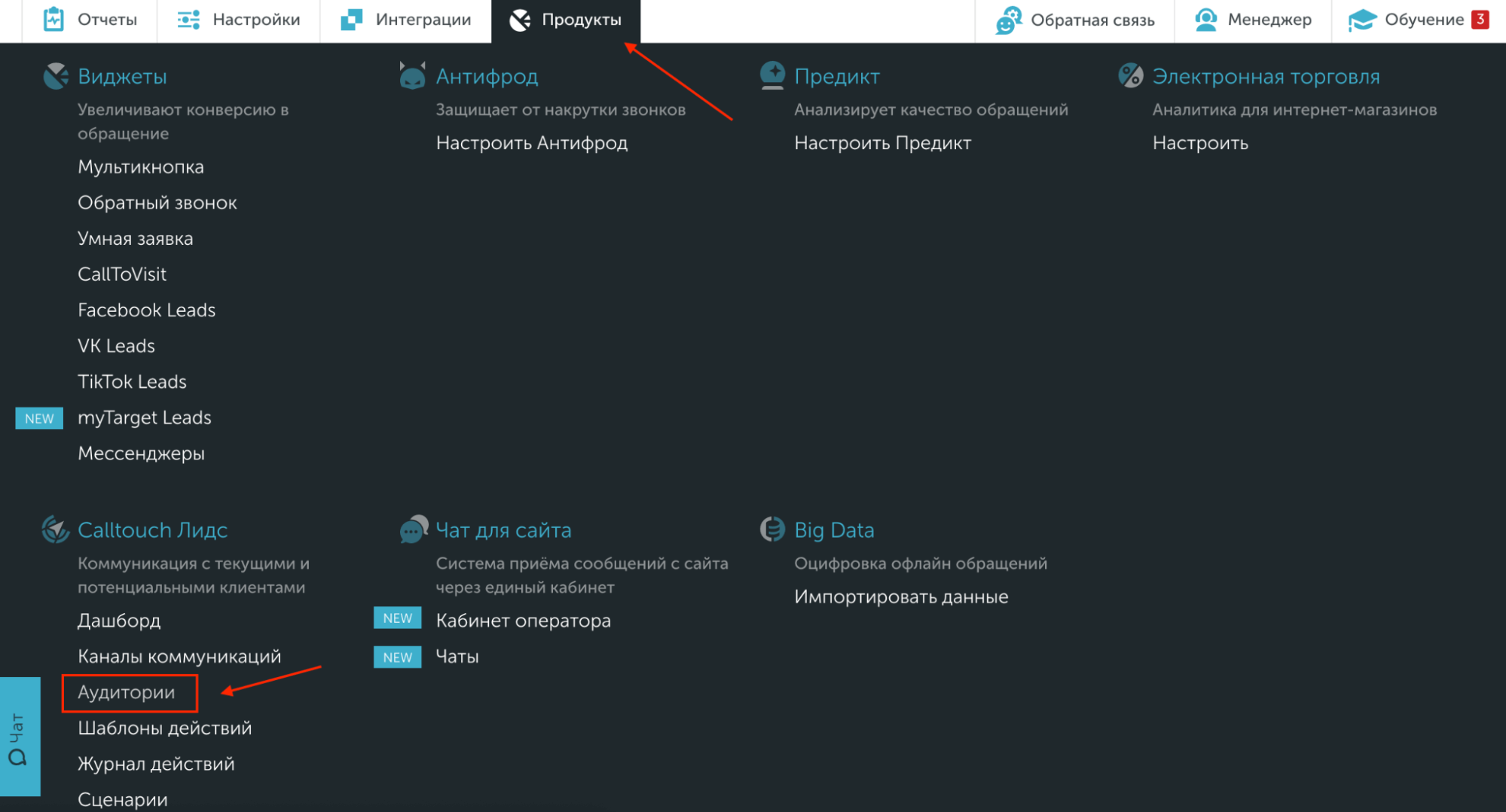Open Импортировать данные under Big Data
The width and height of the screenshot is (1506, 812).
(x=901, y=597)
